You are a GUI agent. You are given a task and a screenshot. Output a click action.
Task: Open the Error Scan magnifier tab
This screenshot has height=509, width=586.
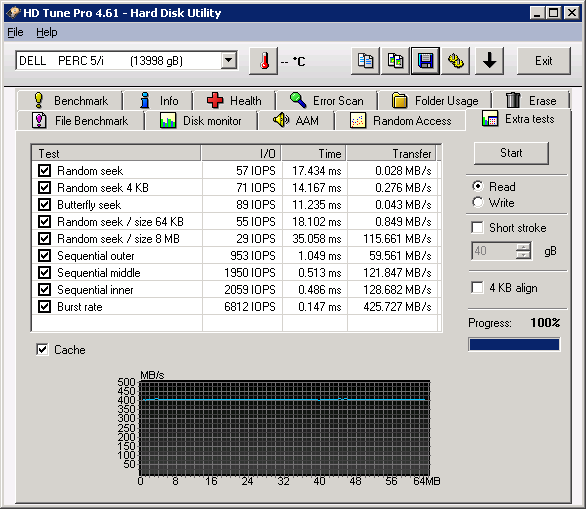[327, 101]
